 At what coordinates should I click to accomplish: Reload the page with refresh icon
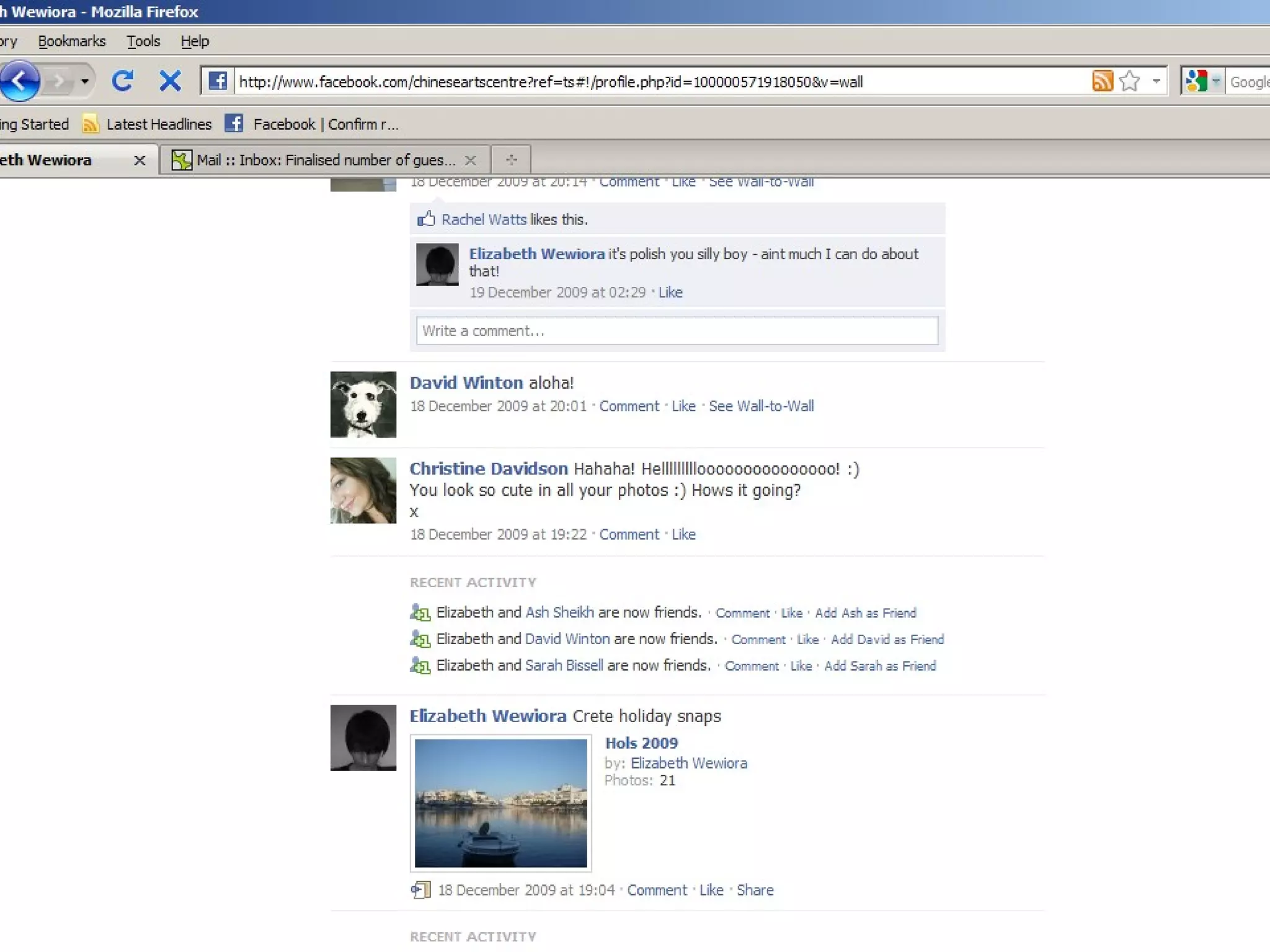tap(122, 81)
